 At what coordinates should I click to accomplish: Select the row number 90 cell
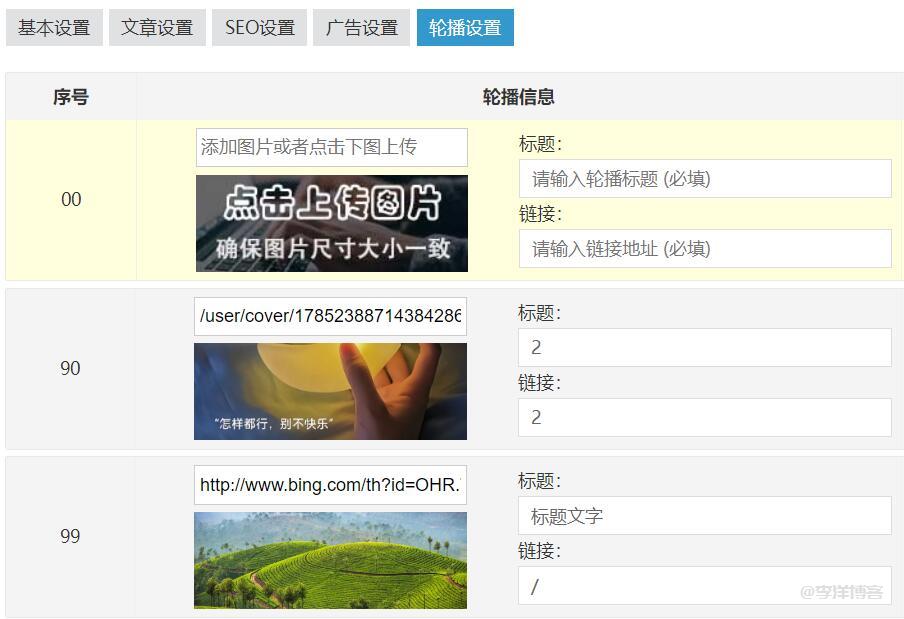70,368
